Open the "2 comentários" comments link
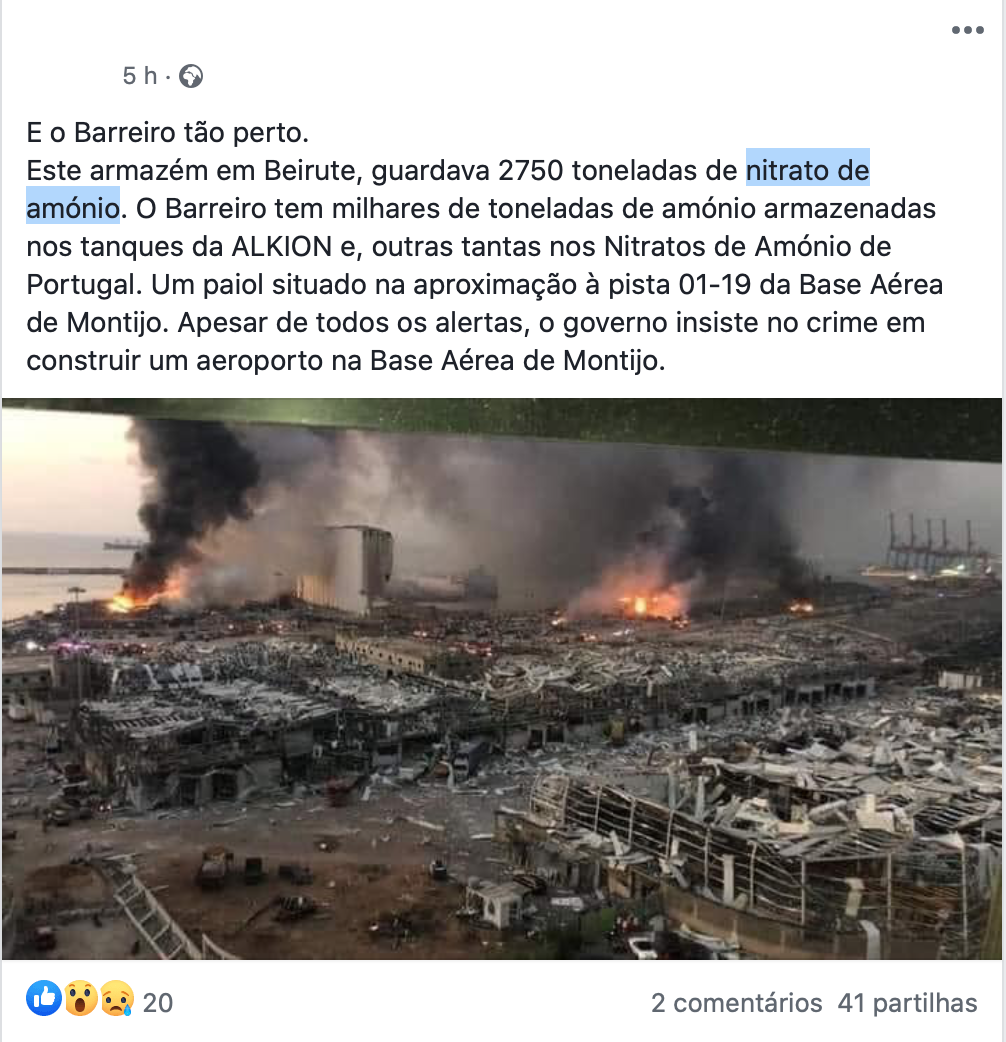 click(736, 1003)
